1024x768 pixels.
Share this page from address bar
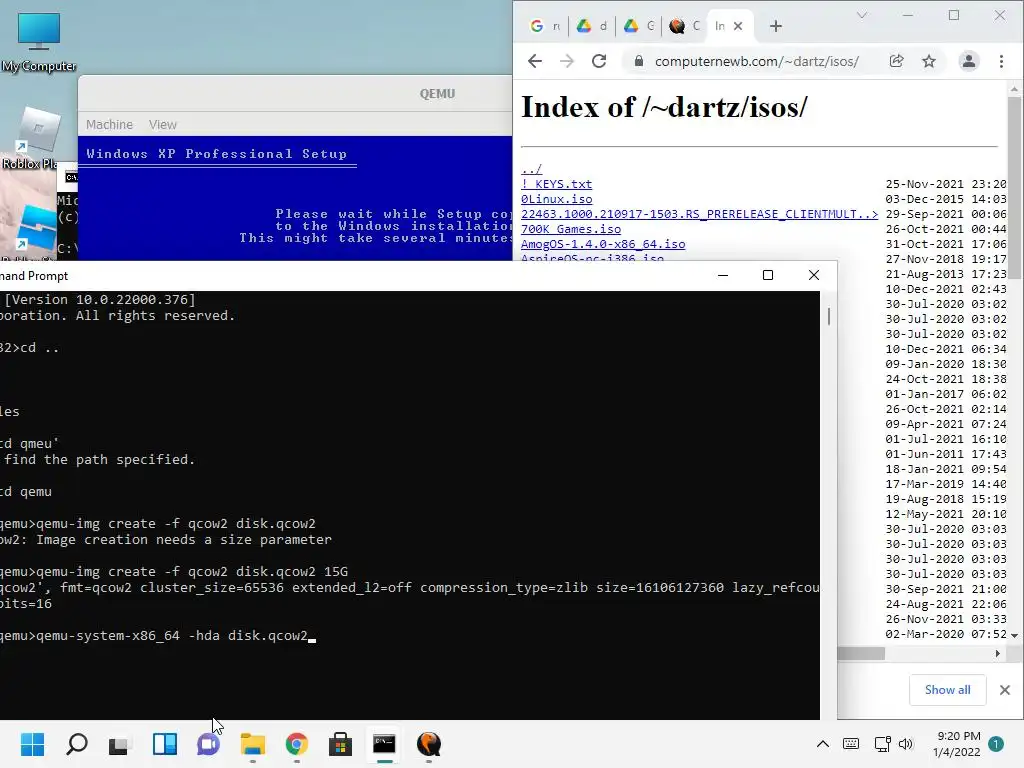[x=897, y=61]
